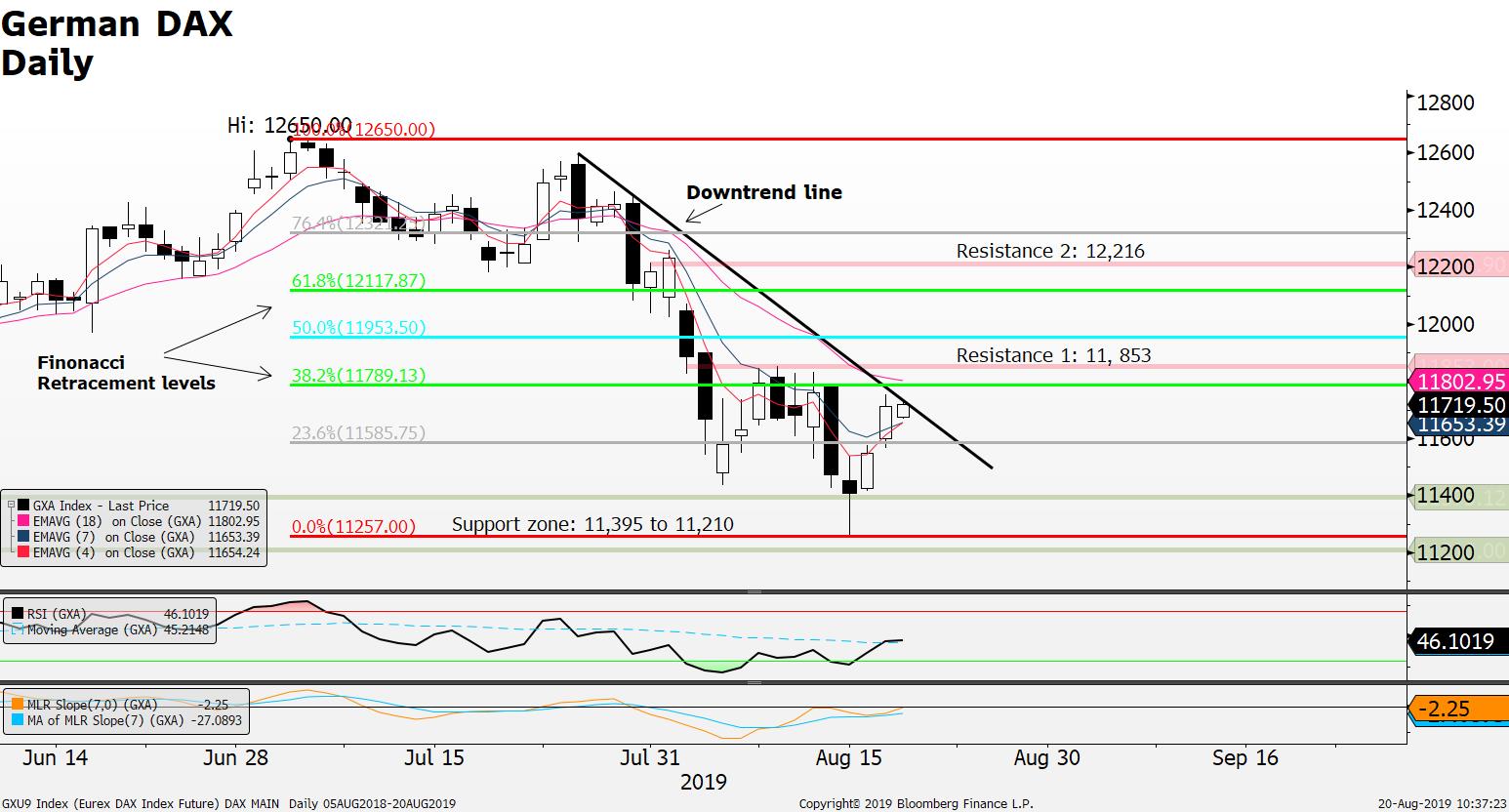The height and width of the screenshot is (812, 1509).
Task: Click the Resistance 2: 12,216 label
Action: point(1050,251)
